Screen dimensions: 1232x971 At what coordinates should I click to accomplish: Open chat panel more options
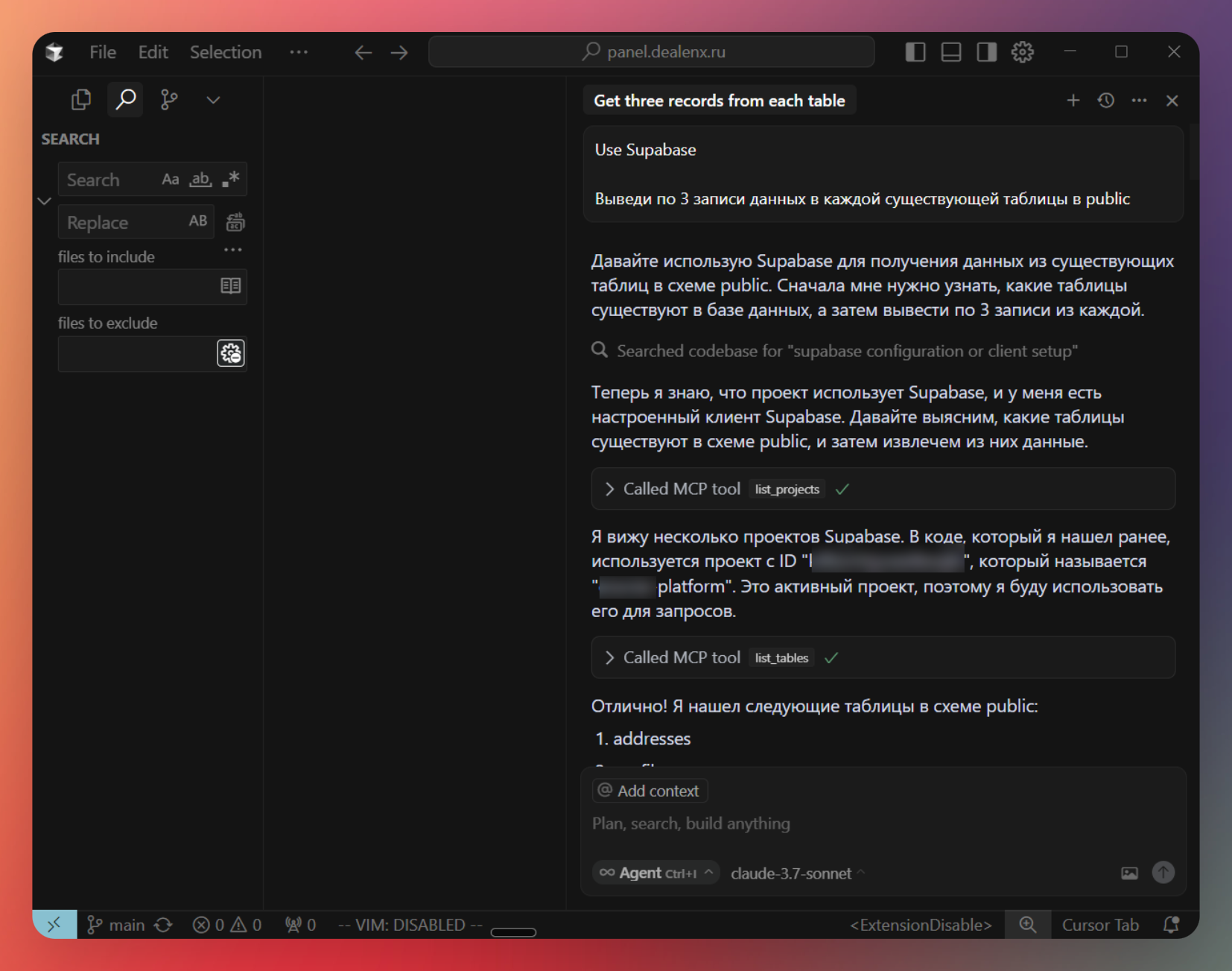tap(1139, 100)
